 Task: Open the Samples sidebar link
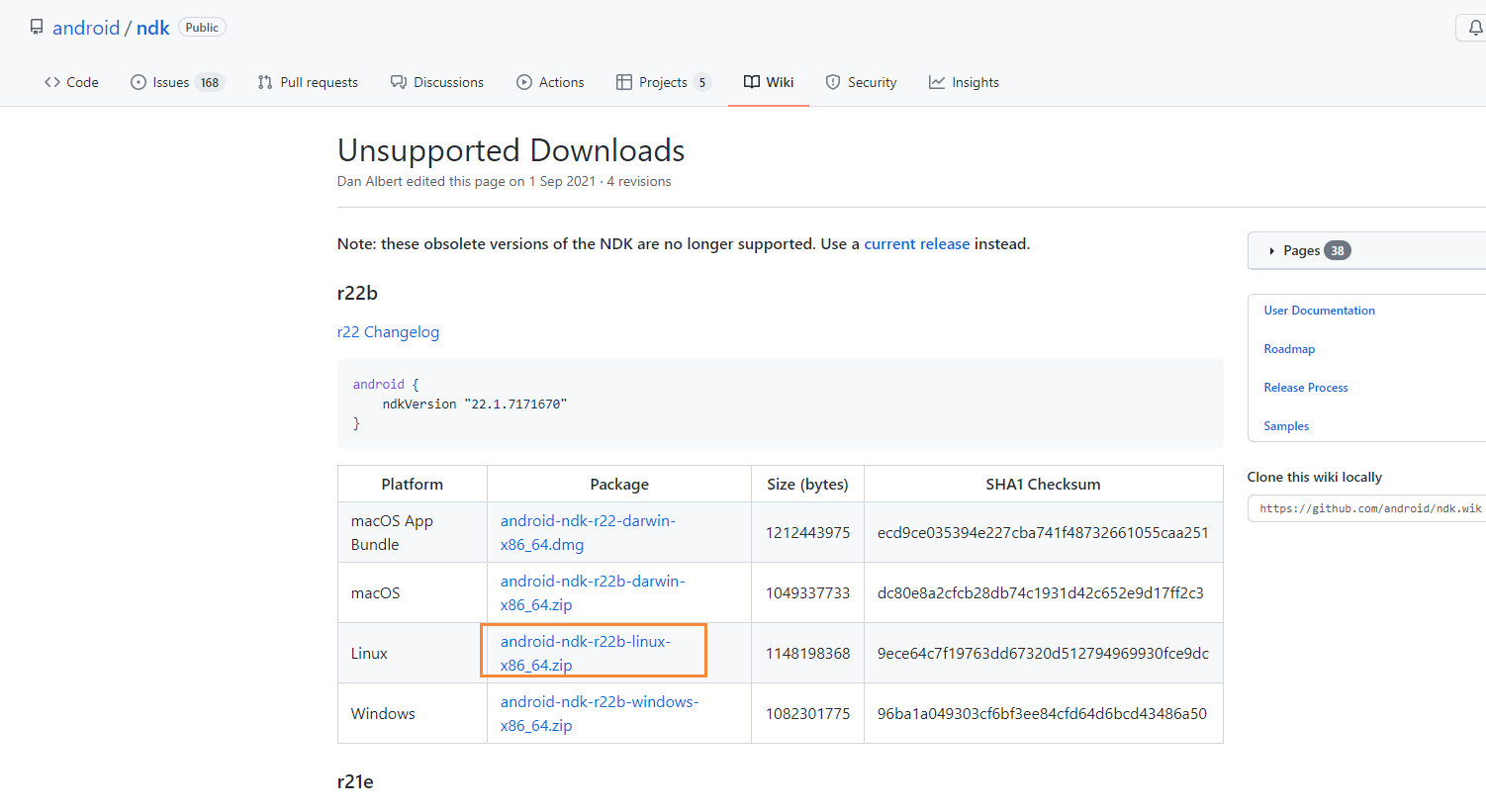coord(1286,426)
